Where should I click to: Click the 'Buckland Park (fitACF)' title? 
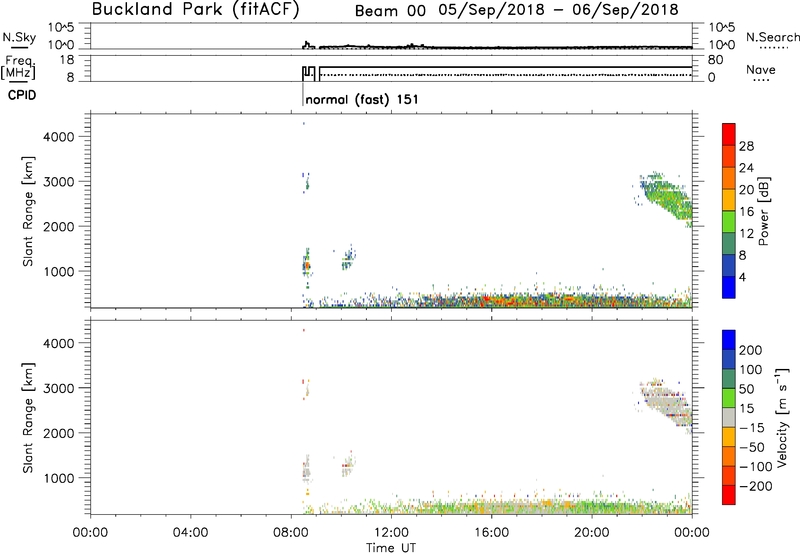click(x=195, y=9)
